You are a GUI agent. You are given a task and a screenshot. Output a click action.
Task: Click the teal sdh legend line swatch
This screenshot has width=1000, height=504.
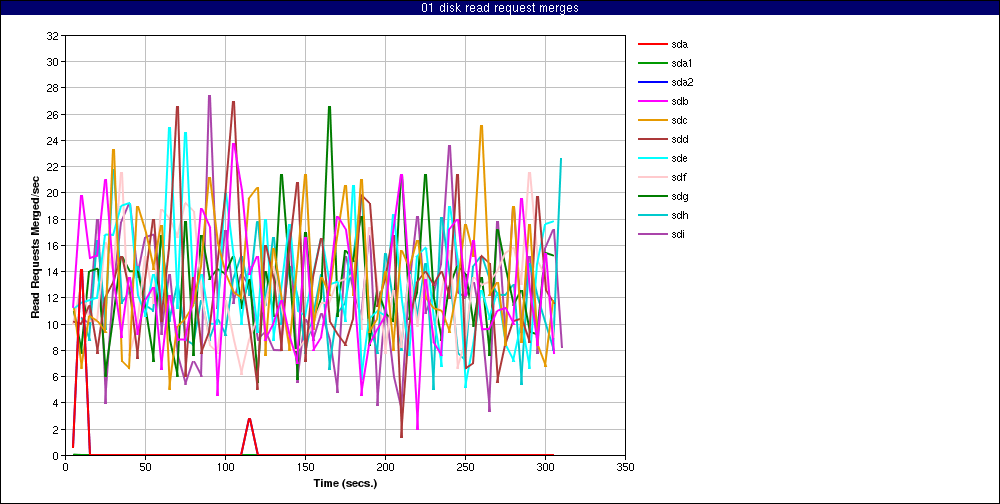point(651,215)
